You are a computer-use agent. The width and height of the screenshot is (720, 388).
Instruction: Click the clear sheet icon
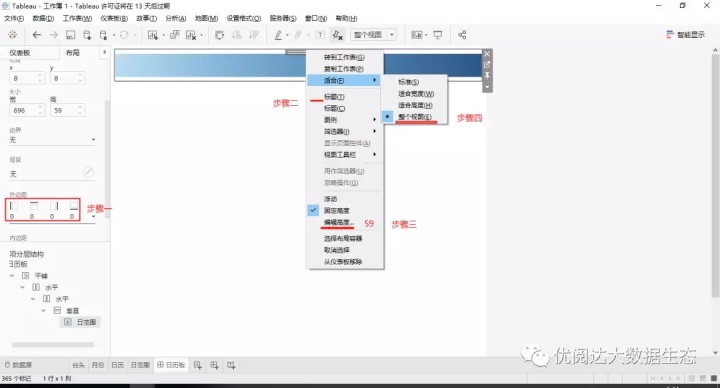click(x=191, y=35)
